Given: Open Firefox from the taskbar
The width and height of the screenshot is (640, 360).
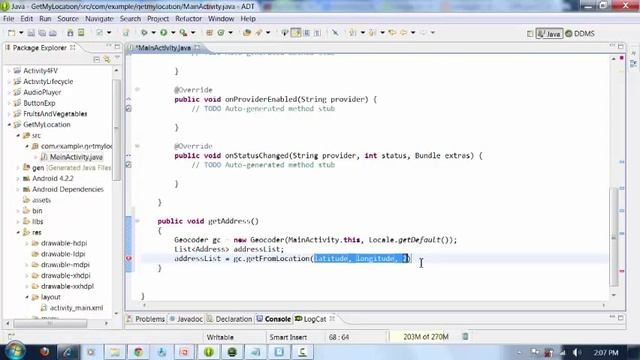Looking at the screenshot, I should [44, 352].
